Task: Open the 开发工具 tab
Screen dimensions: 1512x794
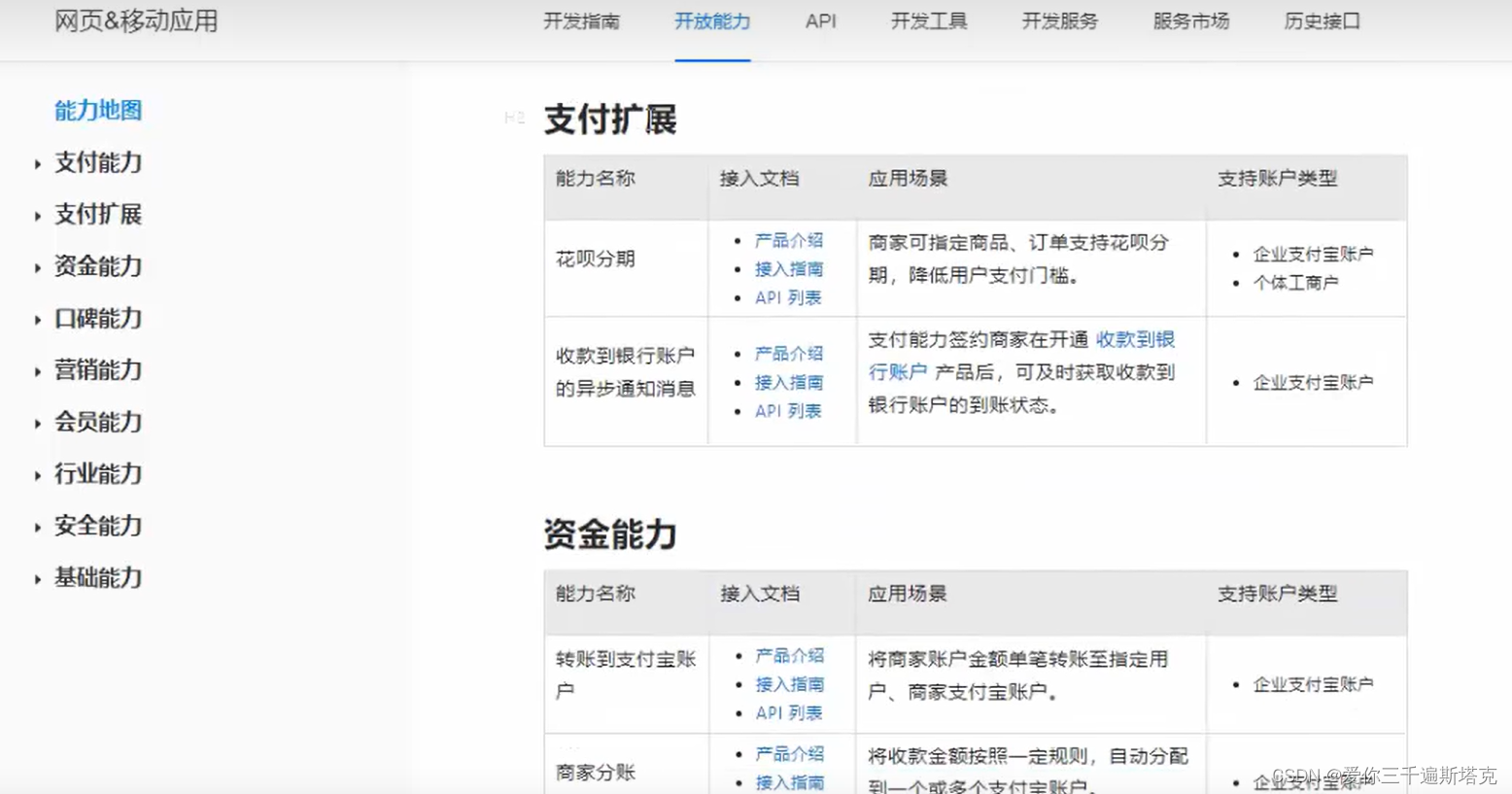Action: point(929,21)
